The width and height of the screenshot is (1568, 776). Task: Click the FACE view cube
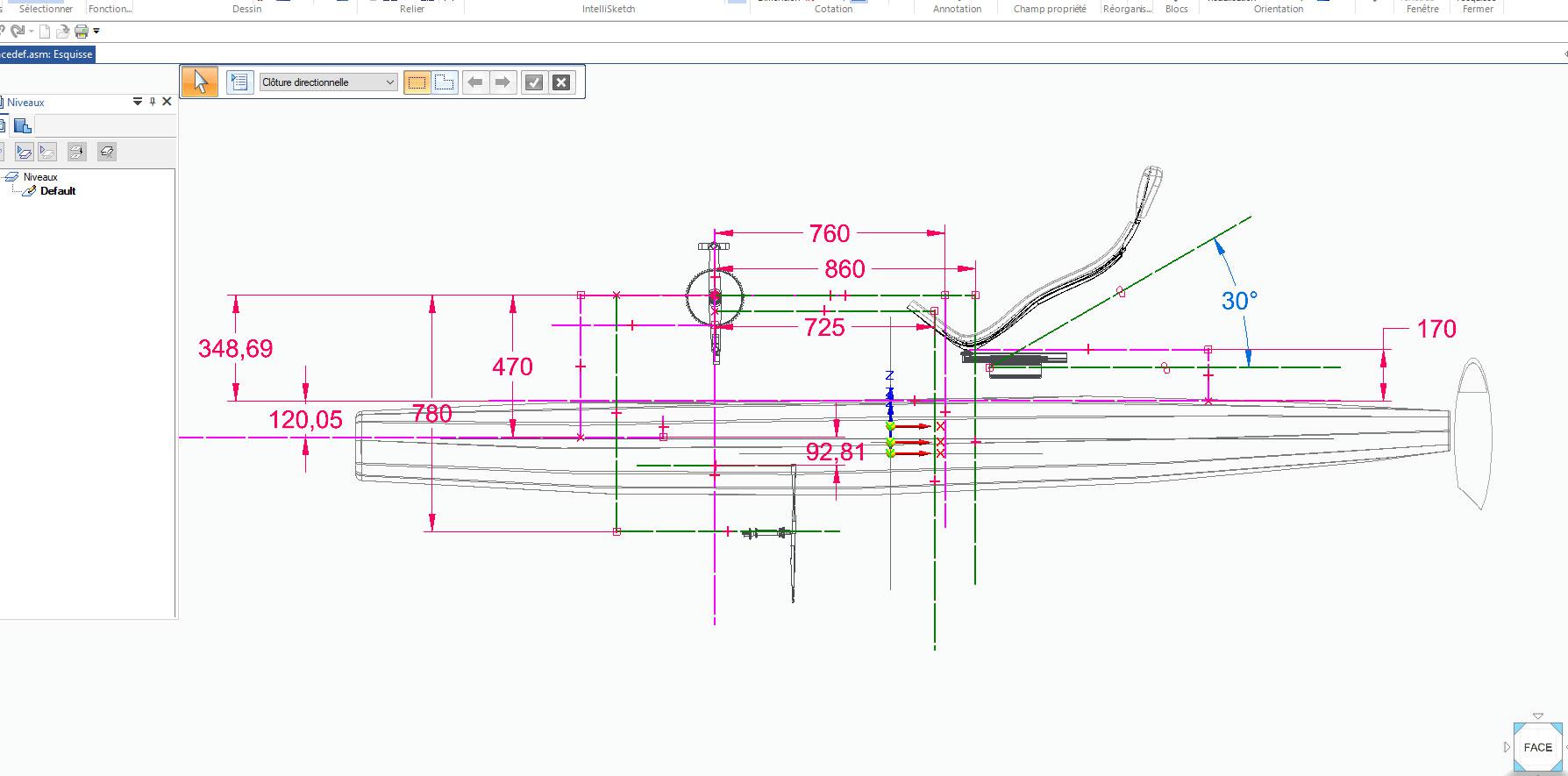tap(1537, 747)
